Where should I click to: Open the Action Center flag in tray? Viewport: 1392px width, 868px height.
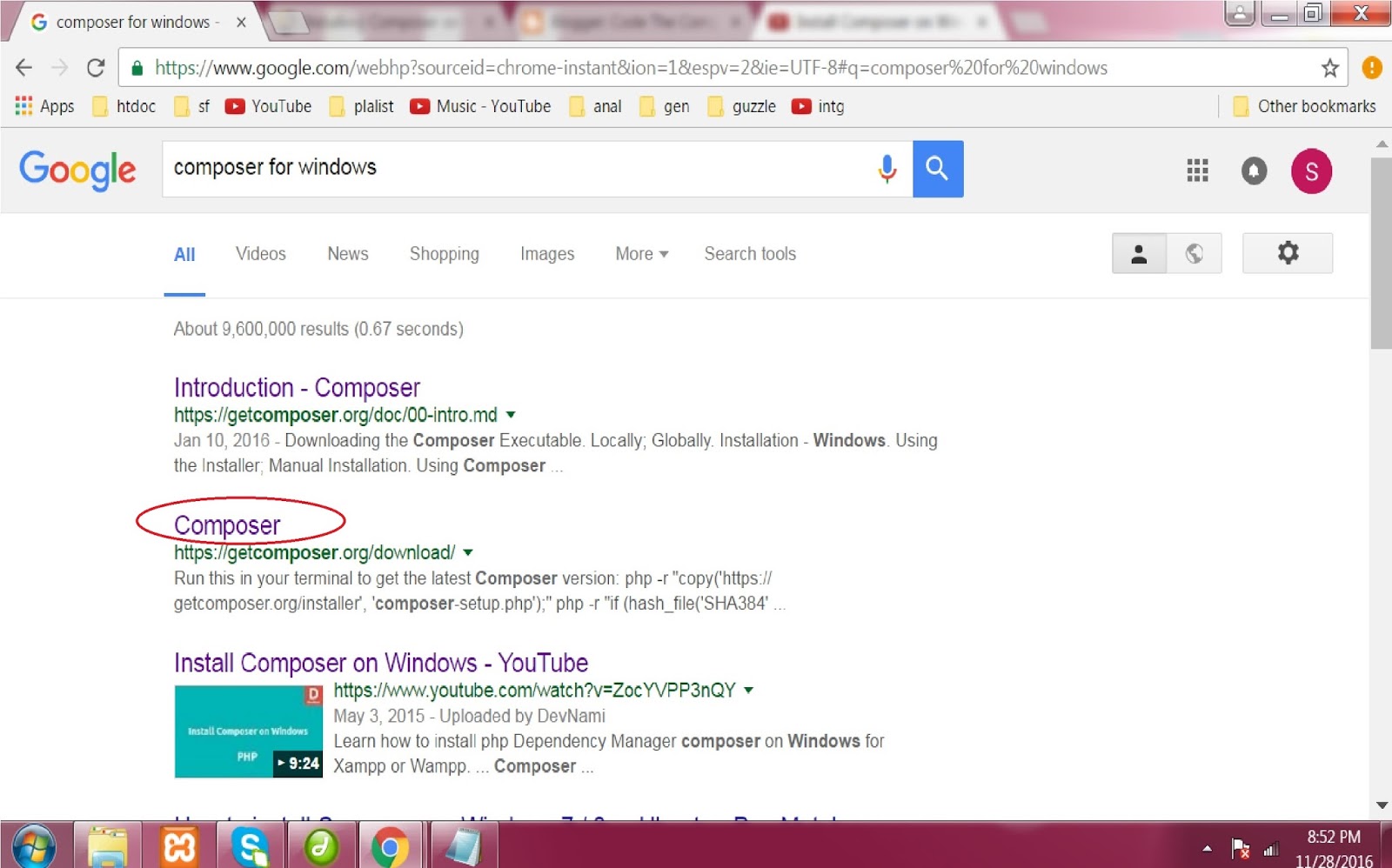tap(1241, 848)
